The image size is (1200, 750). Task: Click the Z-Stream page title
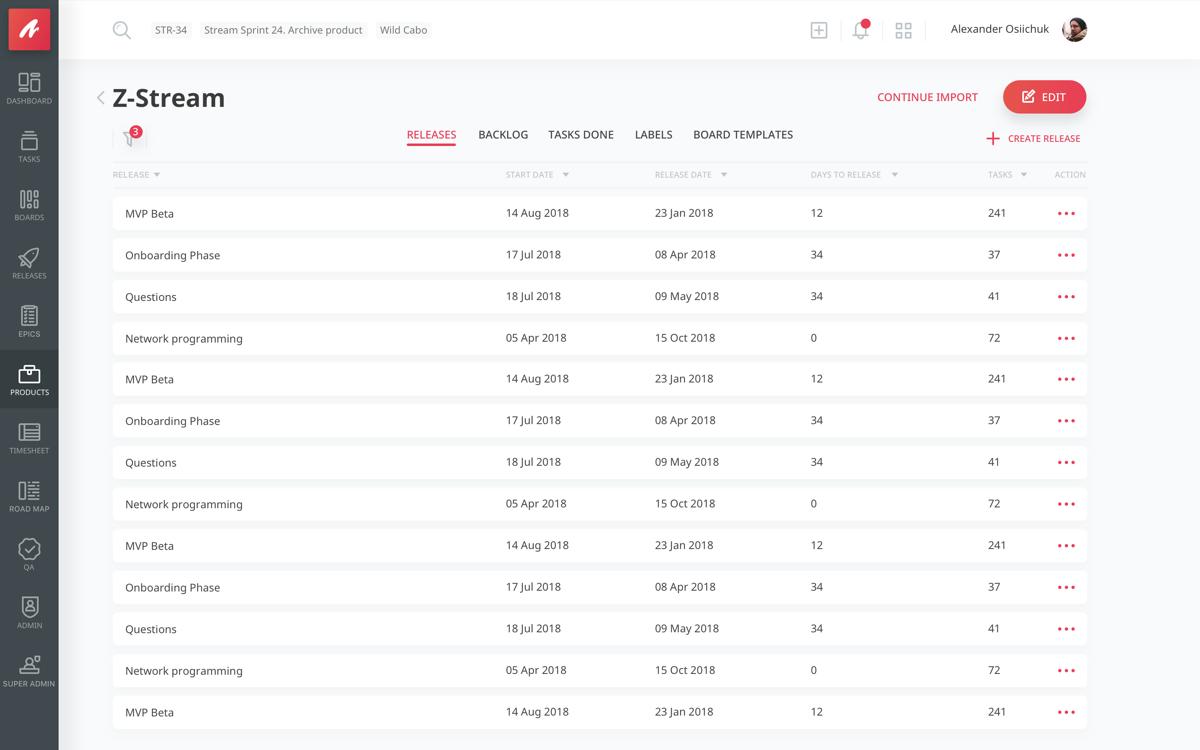click(x=169, y=97)
